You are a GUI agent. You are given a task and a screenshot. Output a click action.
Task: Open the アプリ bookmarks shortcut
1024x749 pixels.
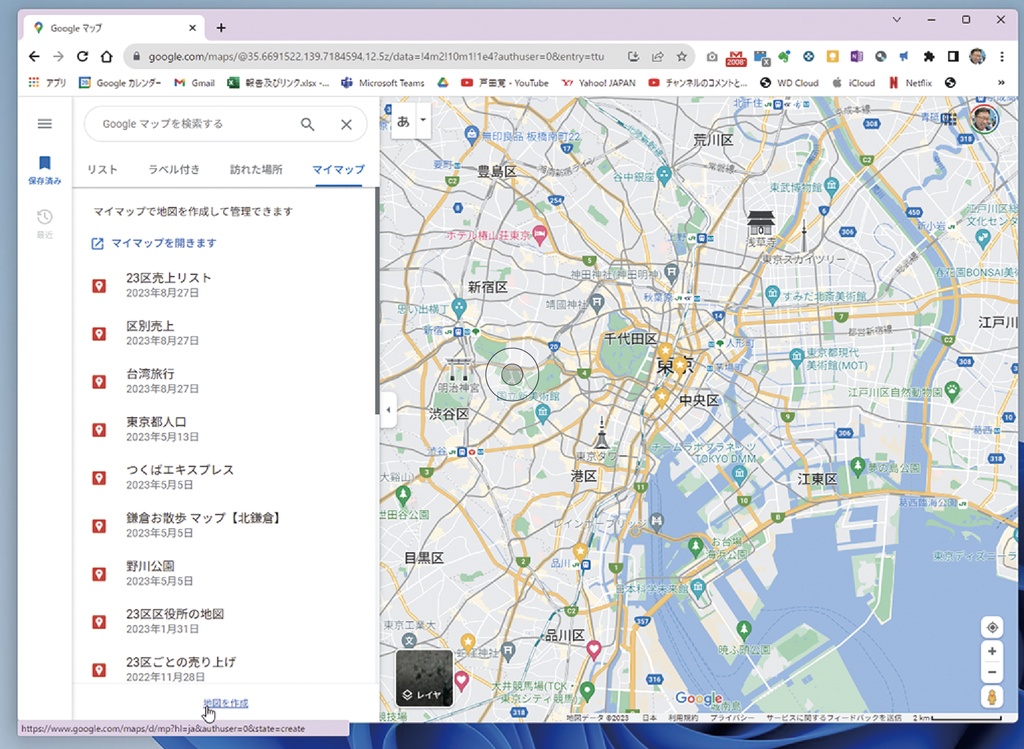click(x=47, y=83)
